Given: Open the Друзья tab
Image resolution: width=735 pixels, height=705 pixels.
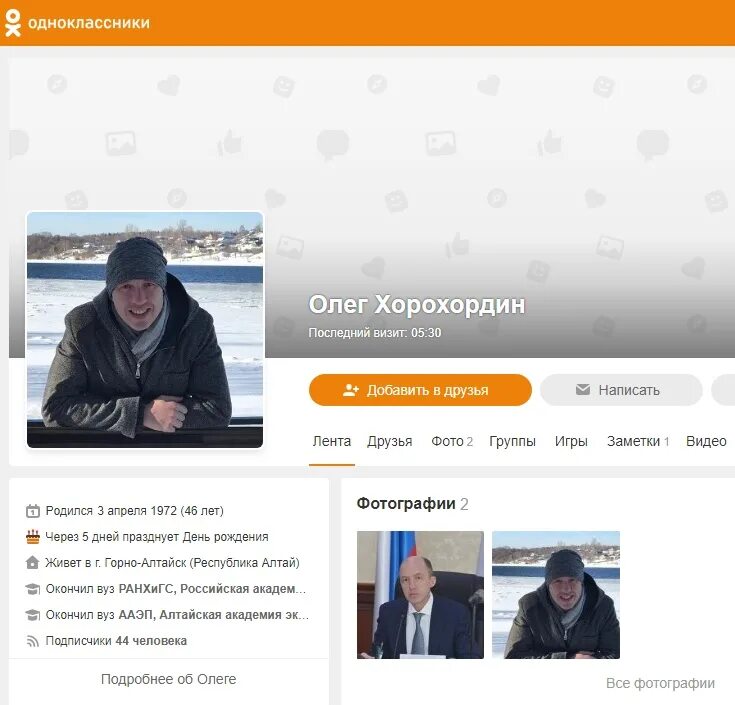Looking at the screenshot, I should 390,441.
